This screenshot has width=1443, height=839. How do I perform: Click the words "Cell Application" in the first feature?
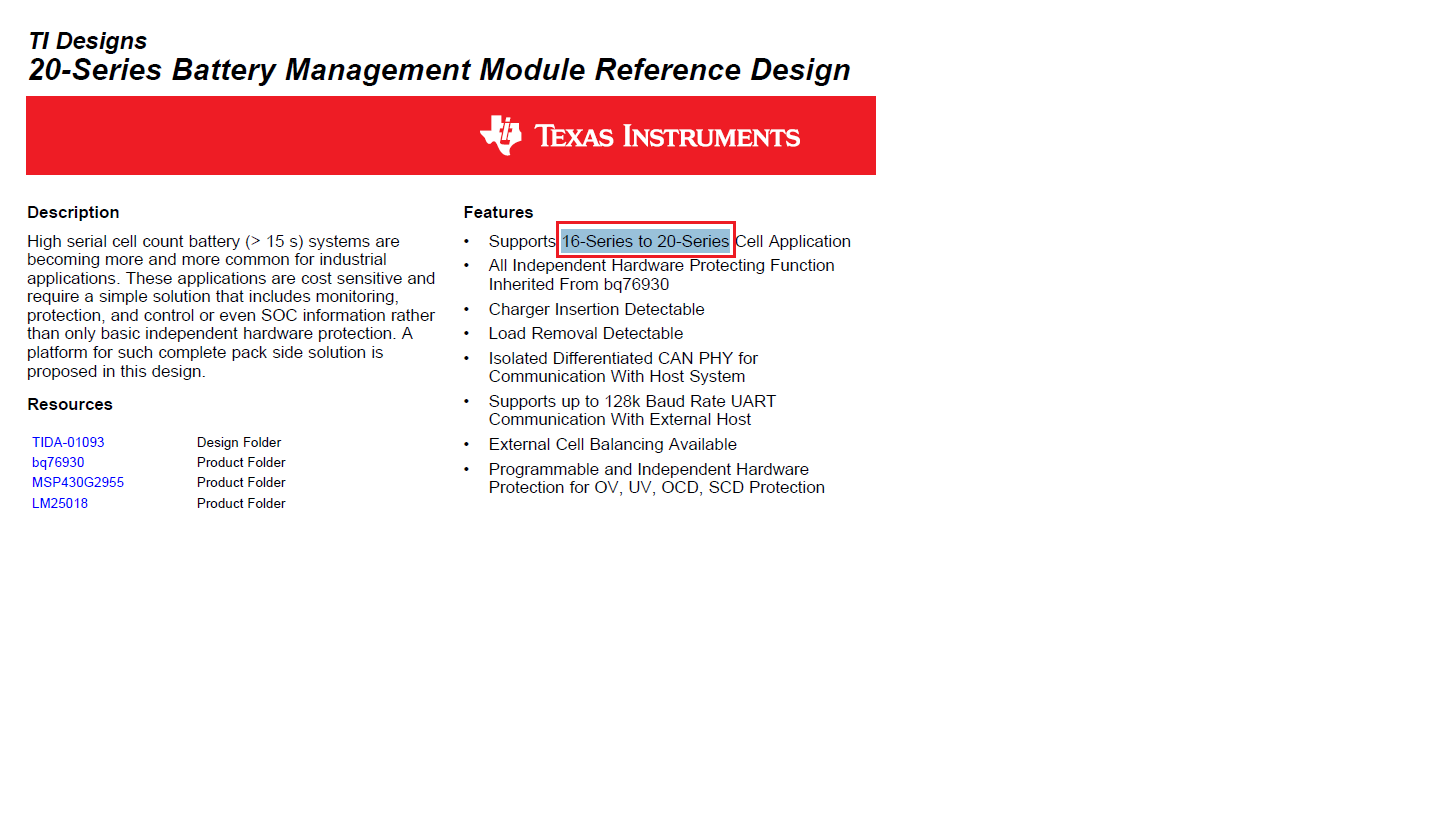coord(793,241)
